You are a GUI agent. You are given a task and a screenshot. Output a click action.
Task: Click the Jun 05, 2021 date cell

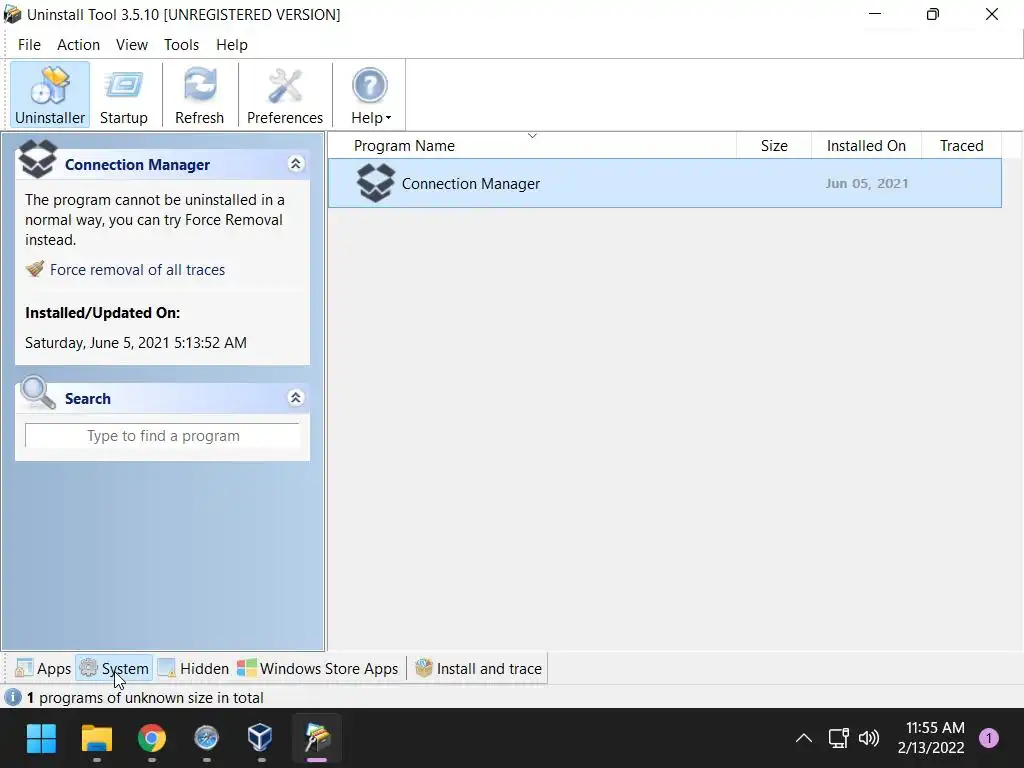click(867, 184)
